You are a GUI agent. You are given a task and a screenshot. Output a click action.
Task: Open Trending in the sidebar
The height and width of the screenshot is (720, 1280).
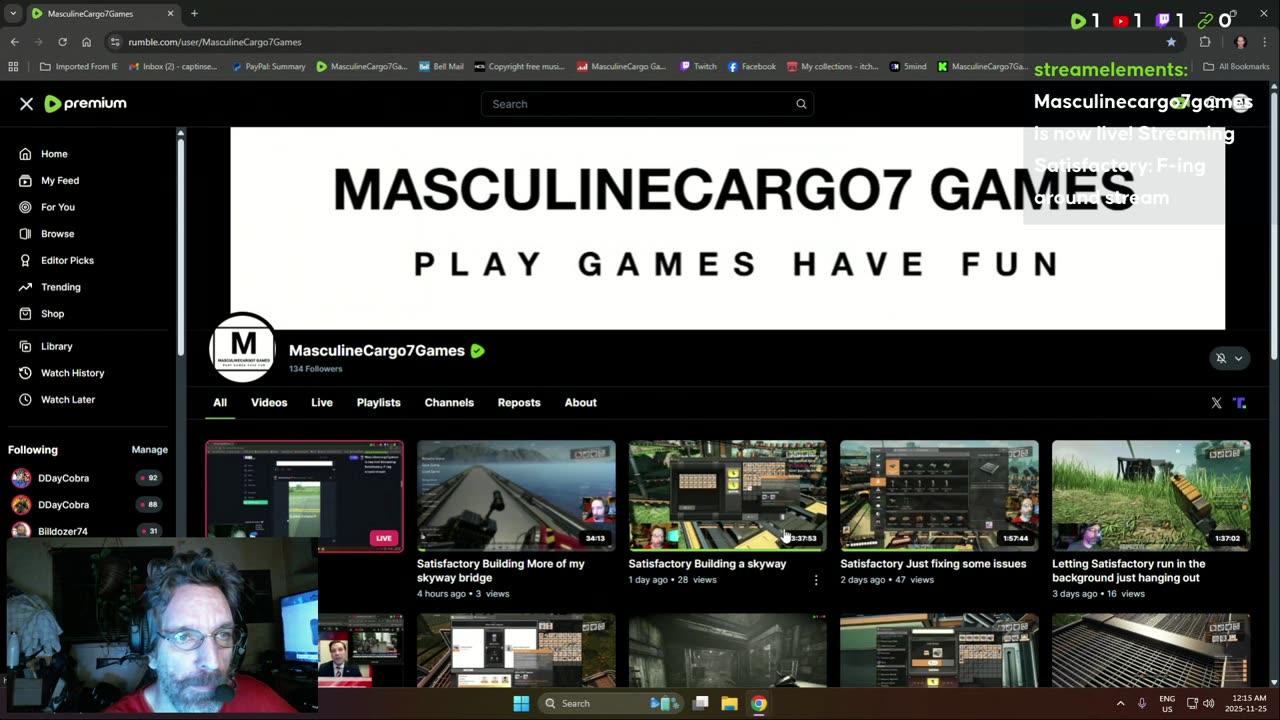point(61,287)
